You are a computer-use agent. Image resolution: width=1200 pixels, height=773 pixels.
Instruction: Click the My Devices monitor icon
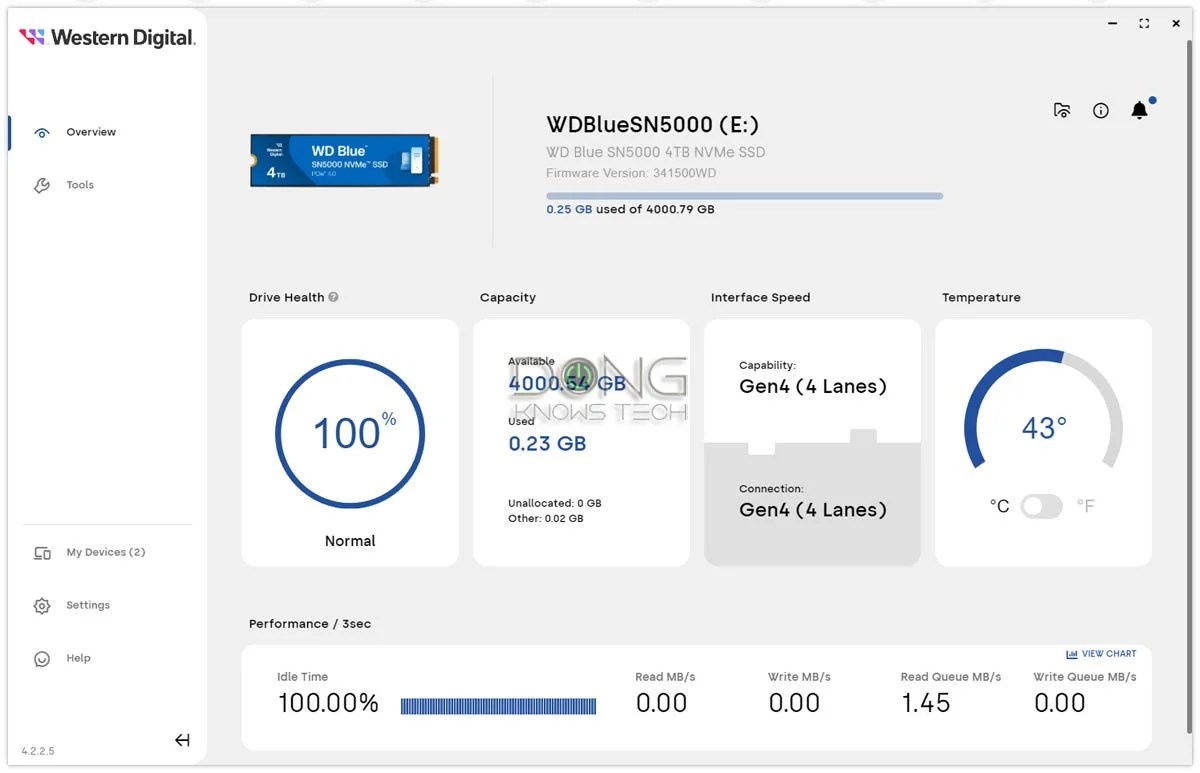[x=42, y=553]
